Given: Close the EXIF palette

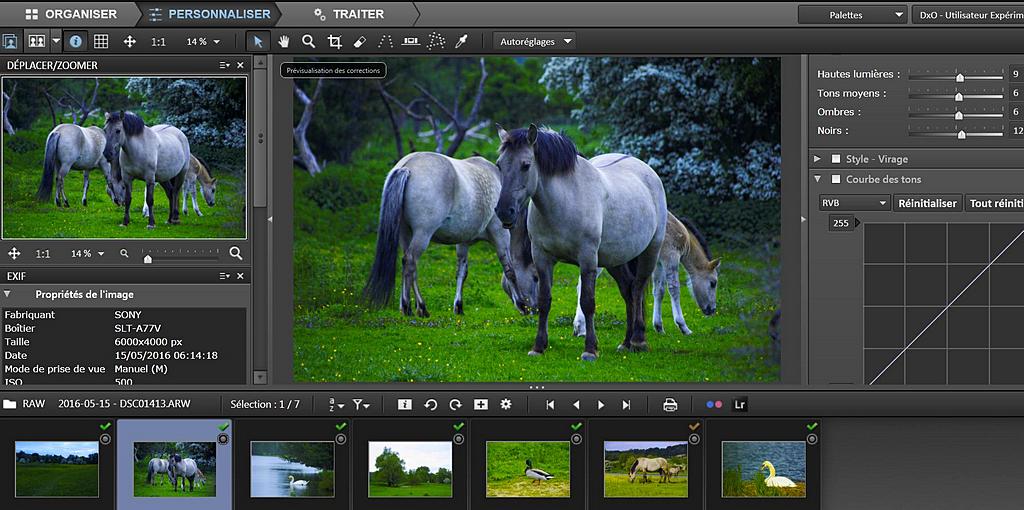Looking at the screenshot, I should (240, 276).
